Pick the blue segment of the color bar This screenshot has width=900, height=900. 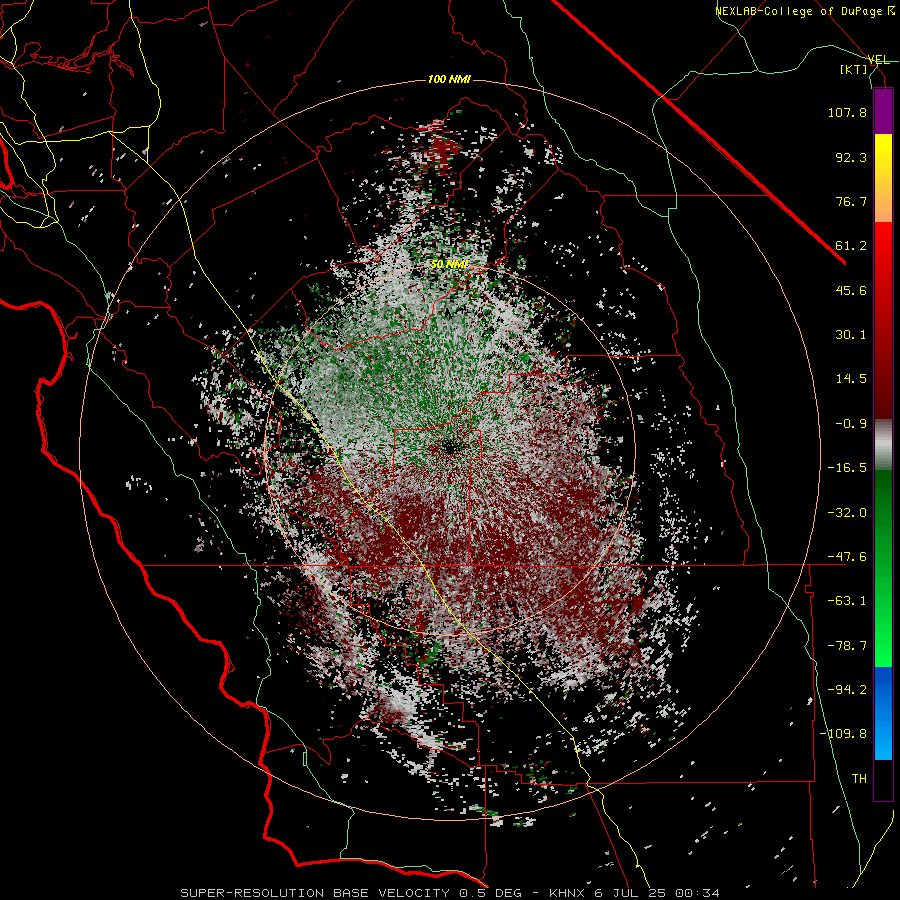883,713
